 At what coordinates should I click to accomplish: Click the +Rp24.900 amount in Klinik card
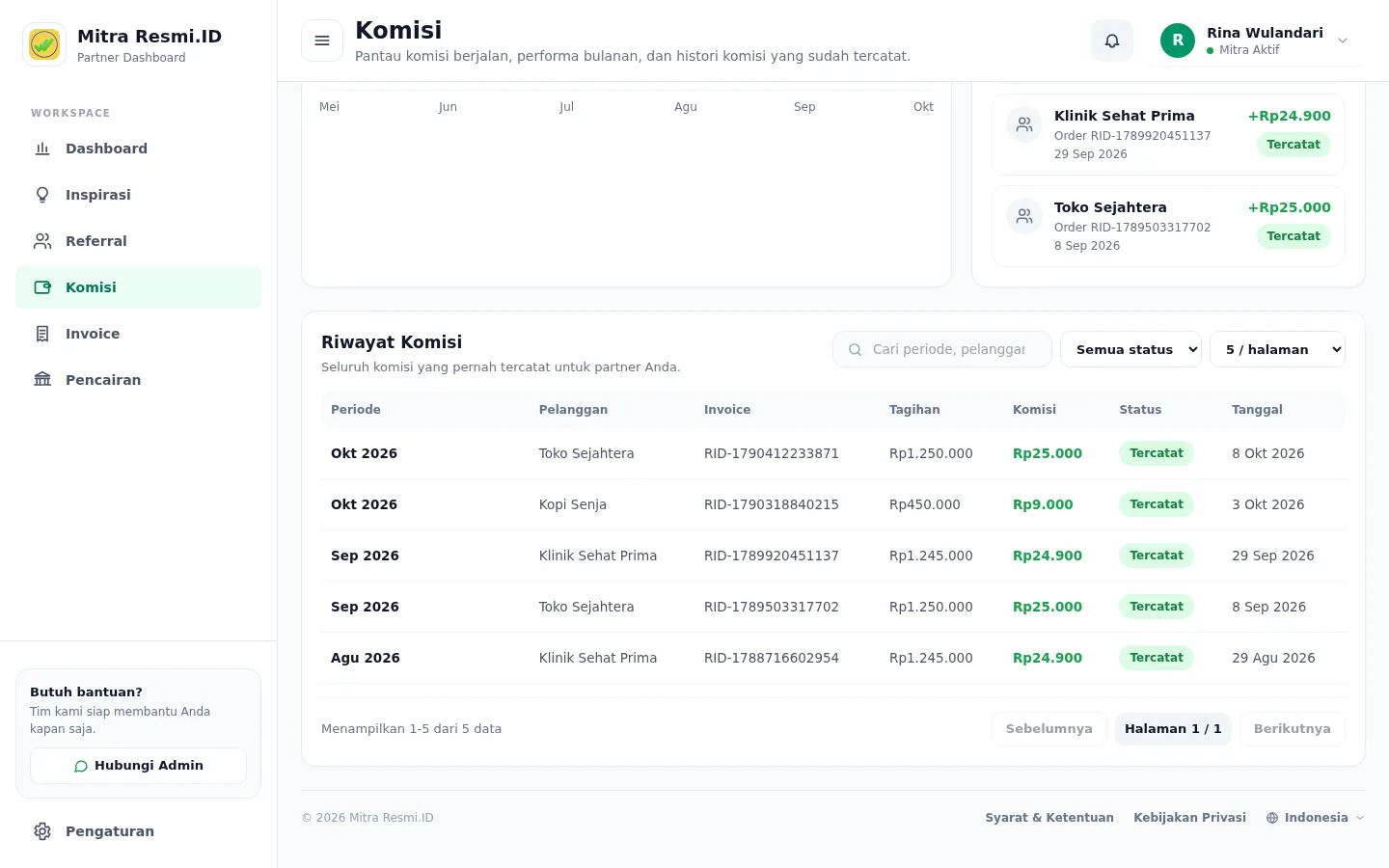(x=1290, y=116)
